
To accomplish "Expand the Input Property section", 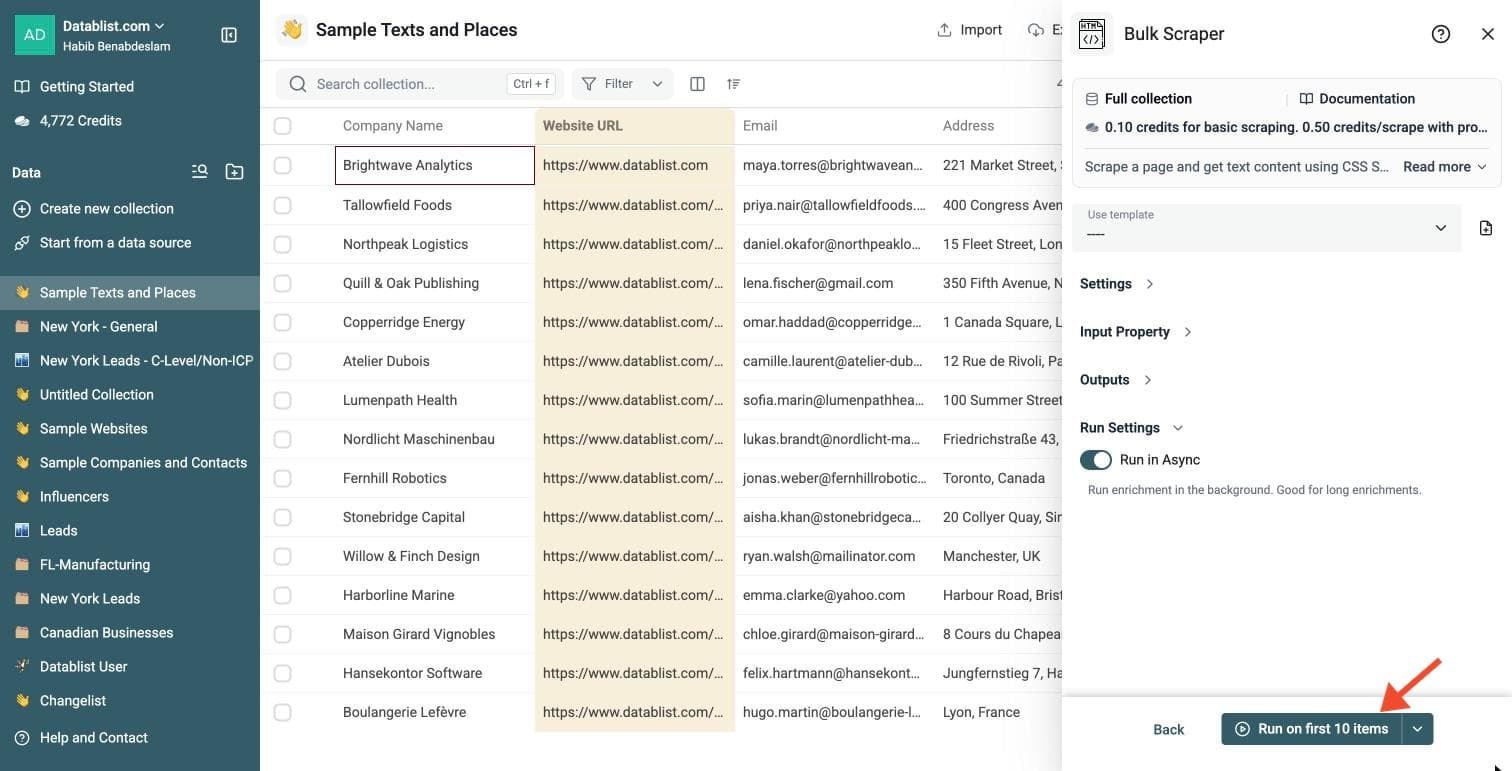I will (x=1136, y=332).
